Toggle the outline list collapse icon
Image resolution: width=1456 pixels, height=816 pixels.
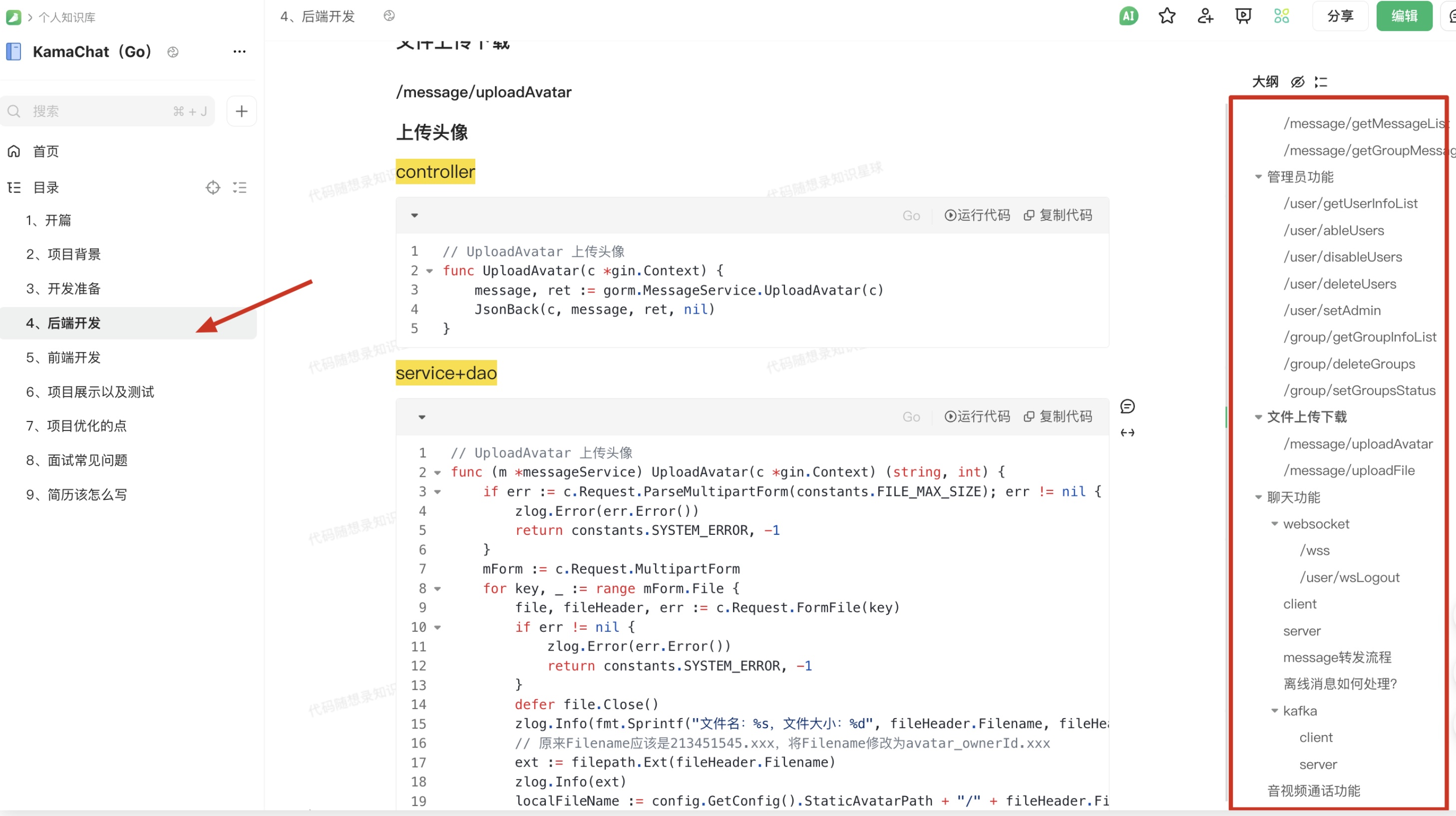(1321, 82)
